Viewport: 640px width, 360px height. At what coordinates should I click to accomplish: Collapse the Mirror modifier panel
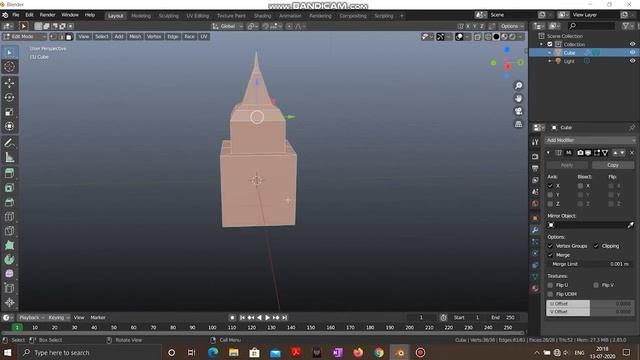click(548, 153)
